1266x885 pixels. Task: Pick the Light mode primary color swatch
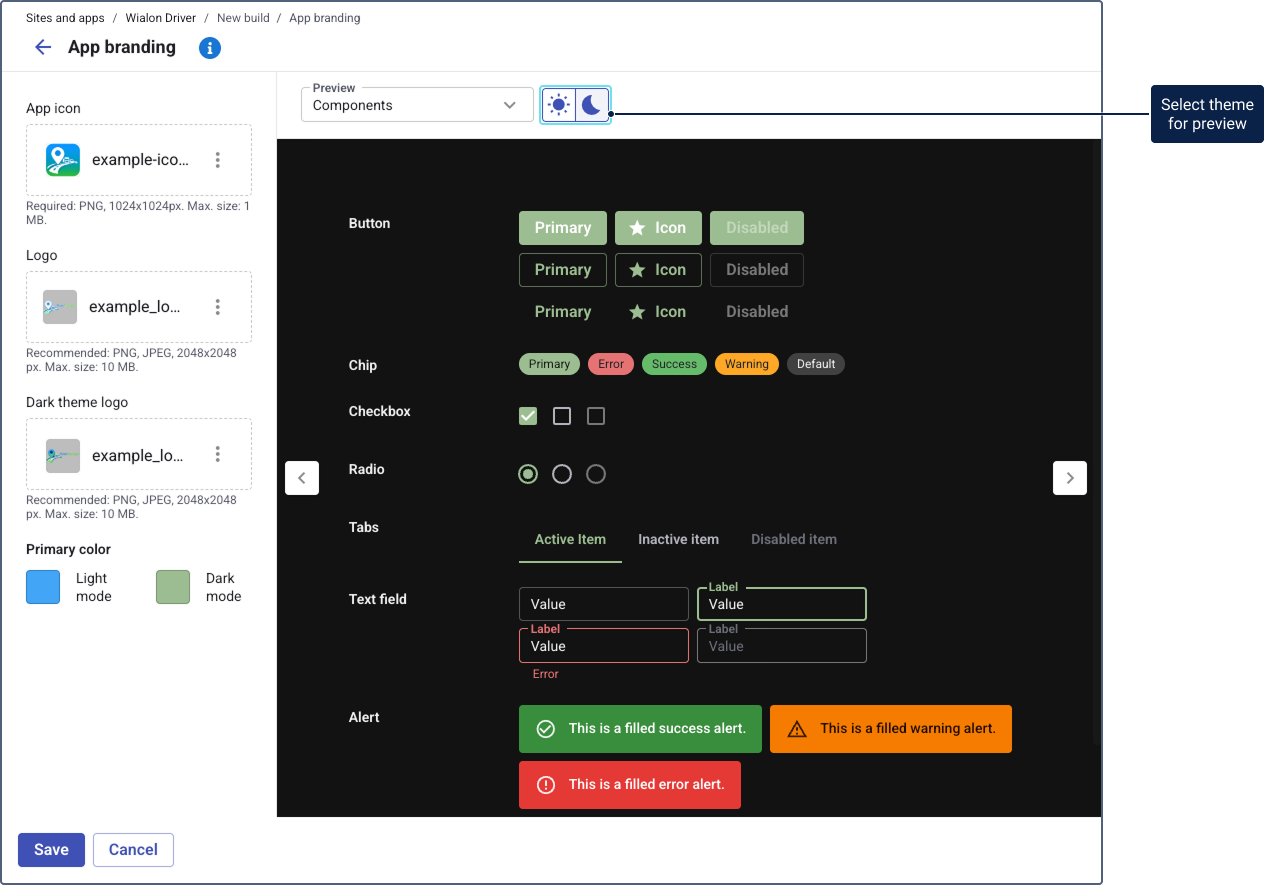tap(43, 587)
